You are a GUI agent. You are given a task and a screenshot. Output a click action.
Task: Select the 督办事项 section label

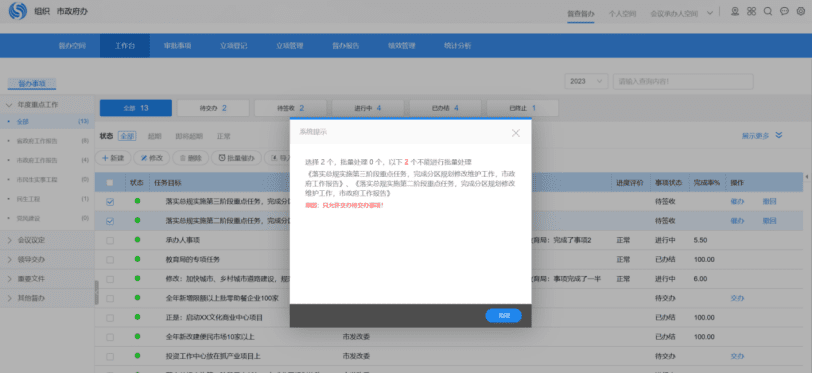[x=32, y=83]
